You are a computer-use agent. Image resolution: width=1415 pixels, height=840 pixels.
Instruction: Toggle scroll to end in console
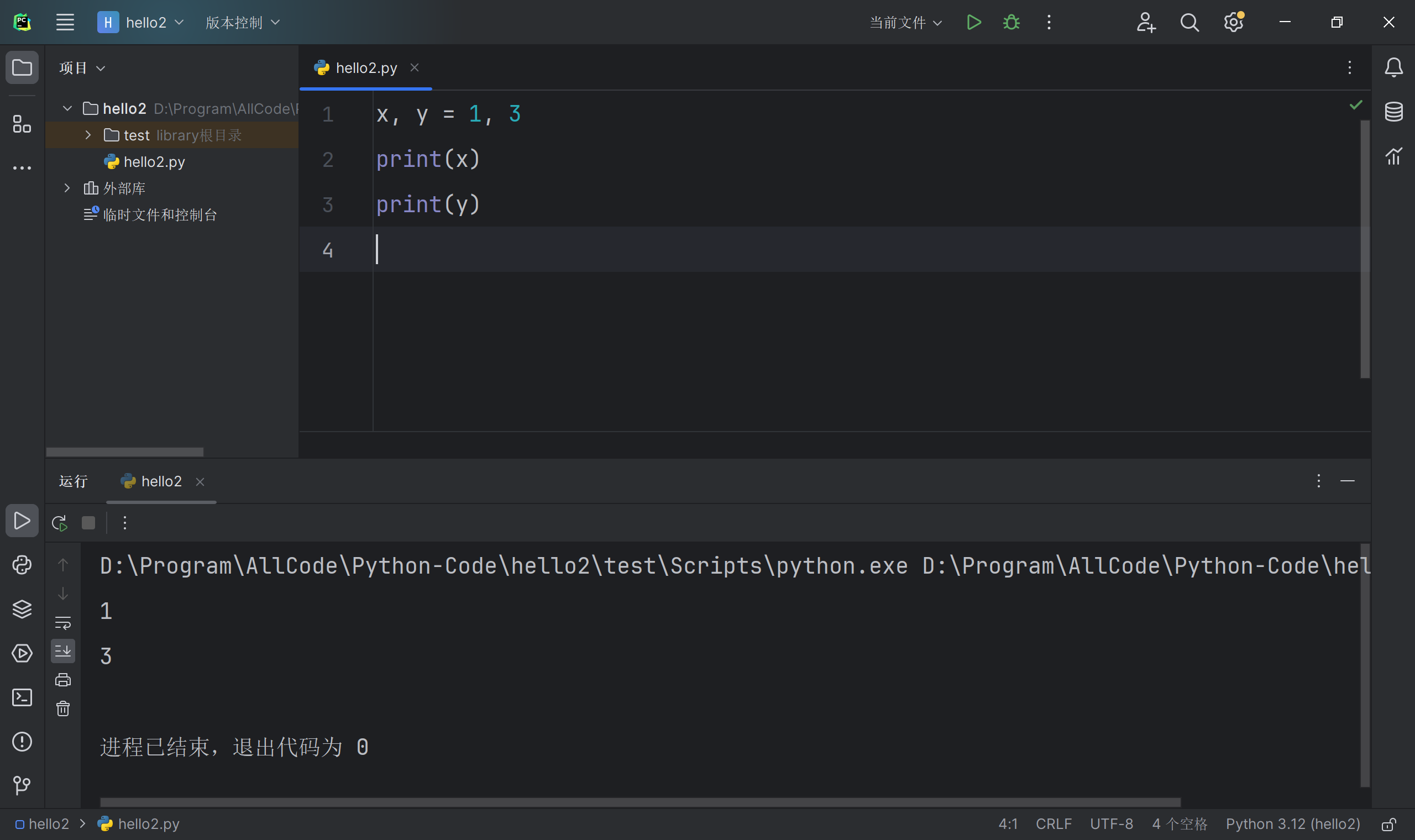click(63, 651)
